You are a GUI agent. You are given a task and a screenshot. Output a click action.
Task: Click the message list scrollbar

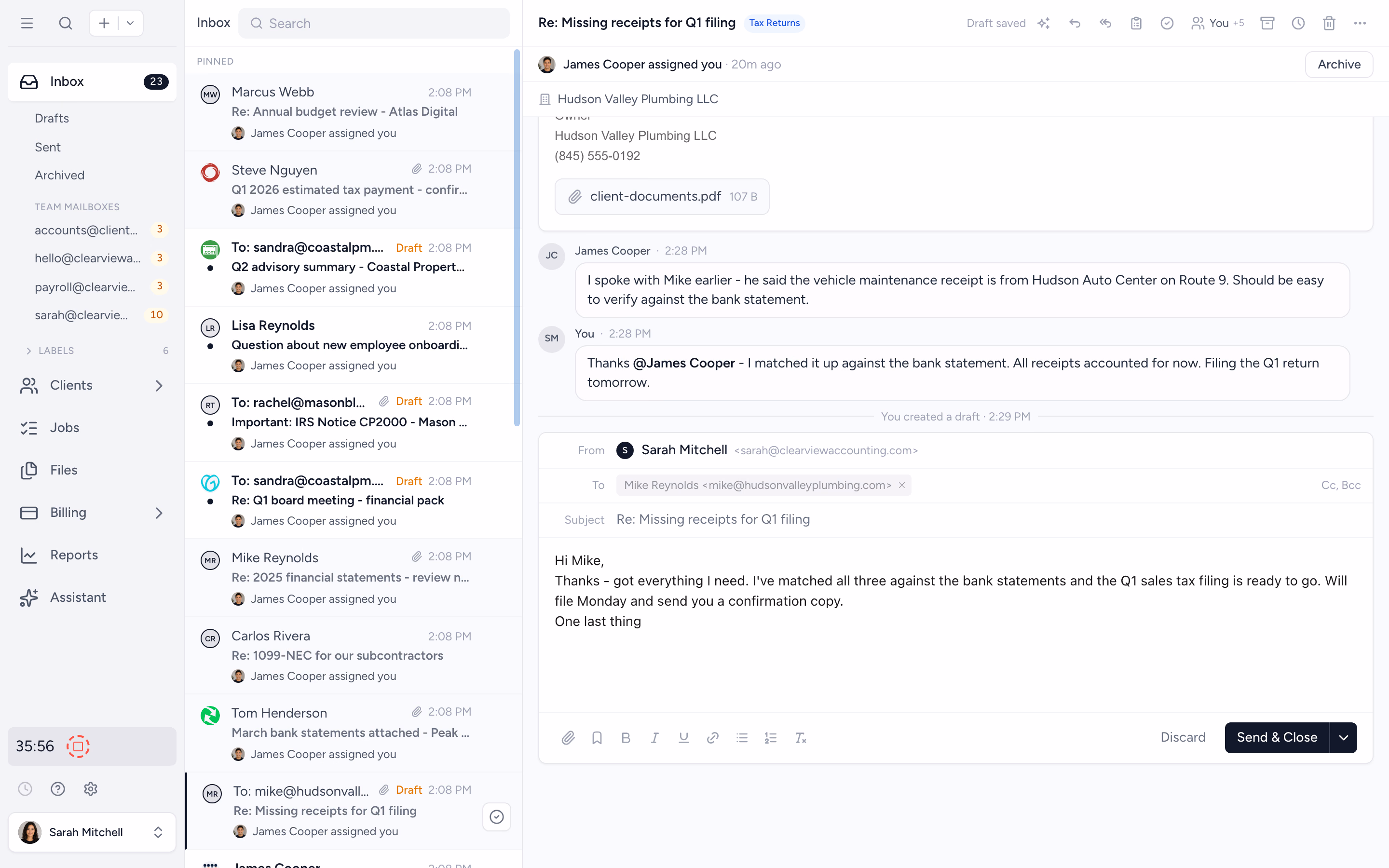pos(517,238)
